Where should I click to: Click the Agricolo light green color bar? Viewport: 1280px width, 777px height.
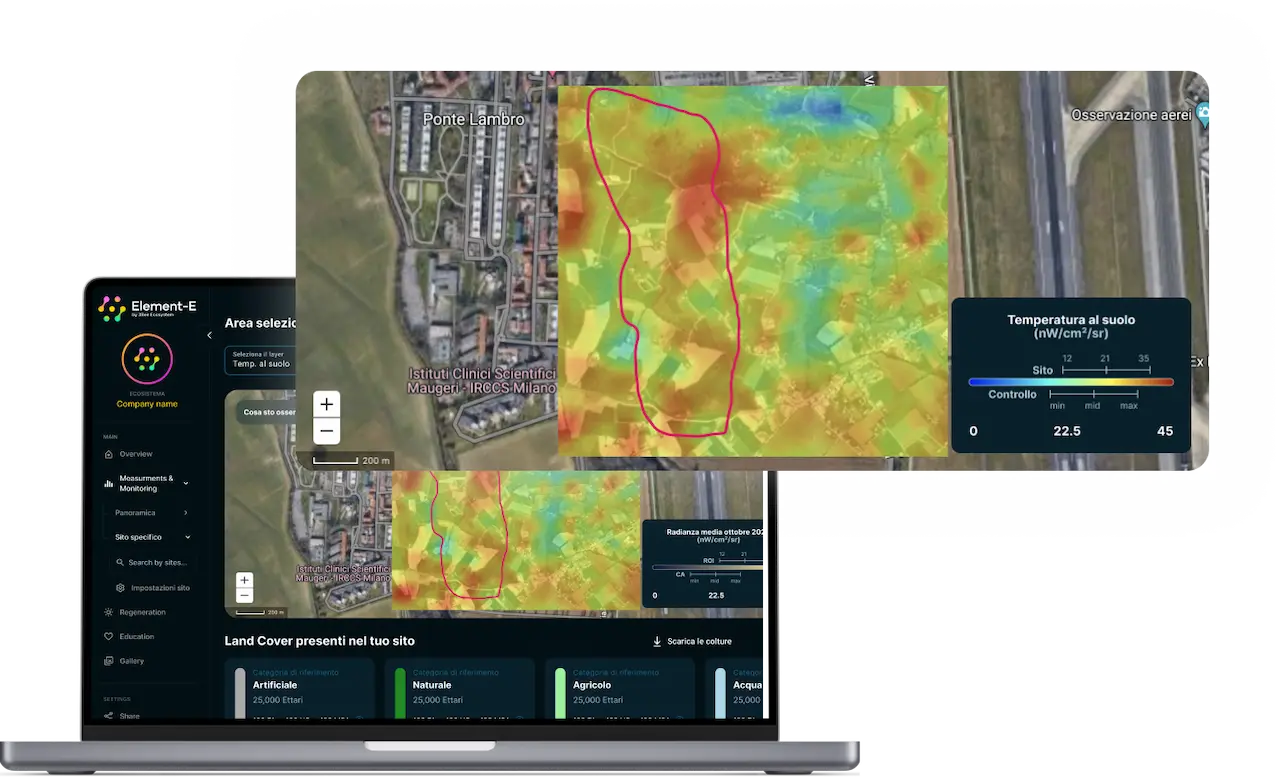tap(560, 693)
